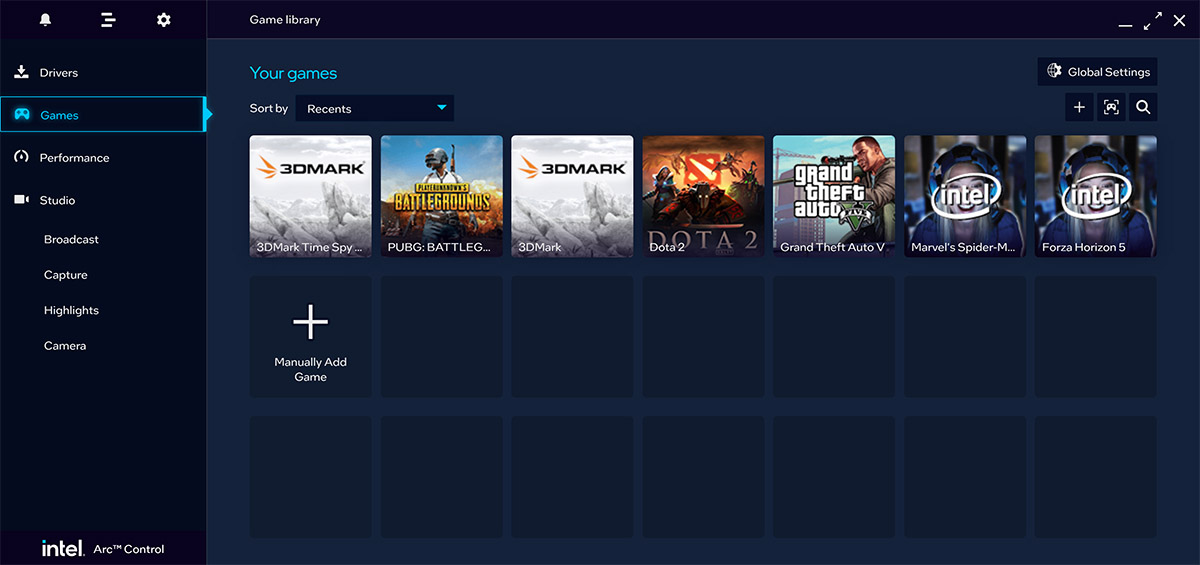Open the notifications bell icon
The height and width of the screenshot is (565, 1200).
click(45, 20)
